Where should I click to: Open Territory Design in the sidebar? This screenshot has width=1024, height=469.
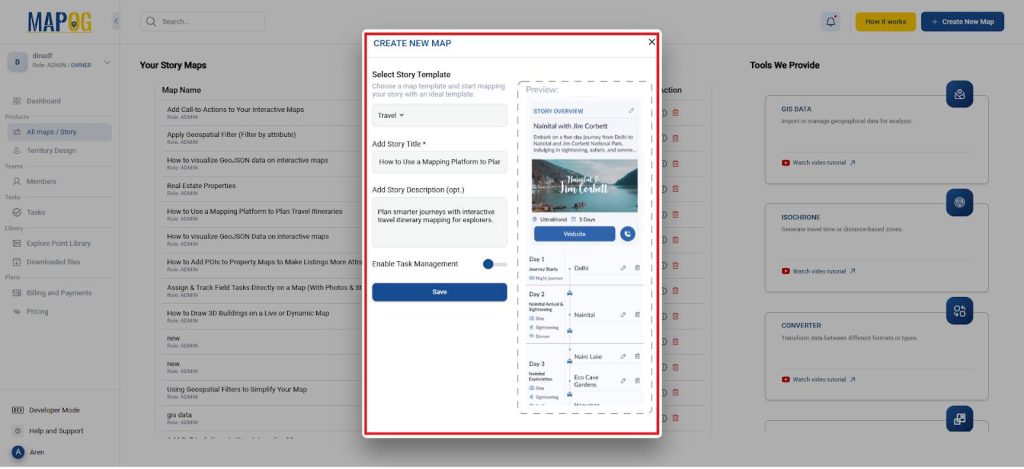51,150
